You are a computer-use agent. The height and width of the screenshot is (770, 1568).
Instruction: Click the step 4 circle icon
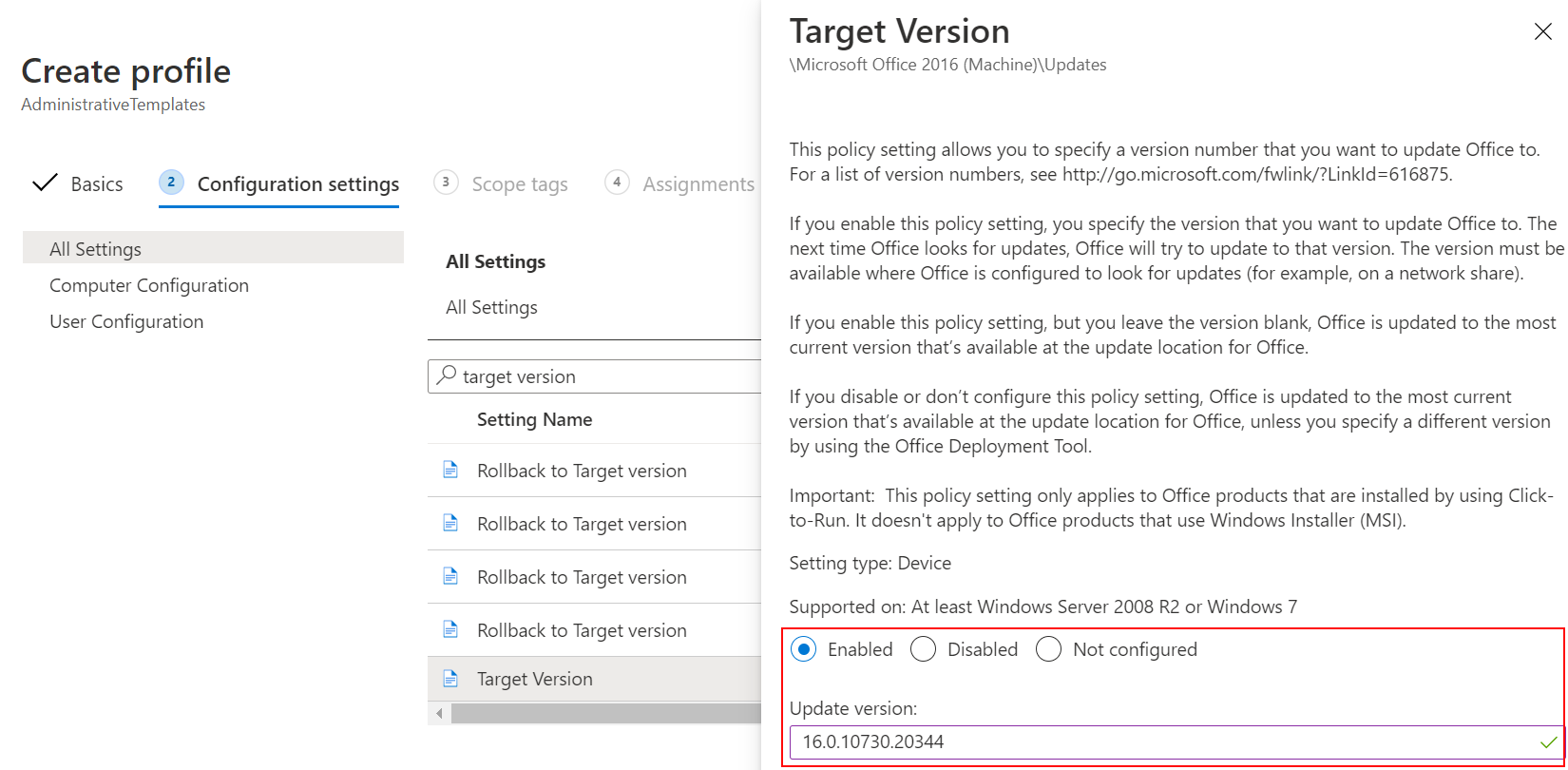pyautogui.click(x=617, y=183)
